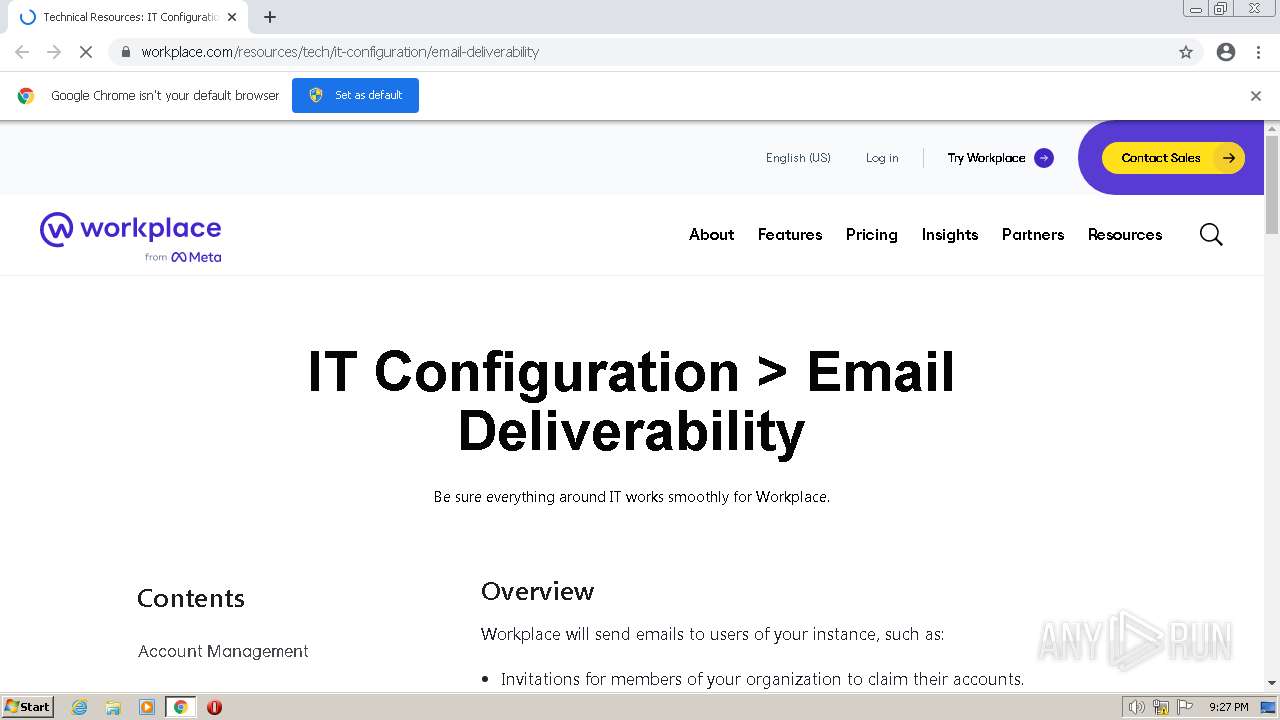Screen dimensions: 1280x720
Task: Open the About menu
Action: (x=711, y=235)
